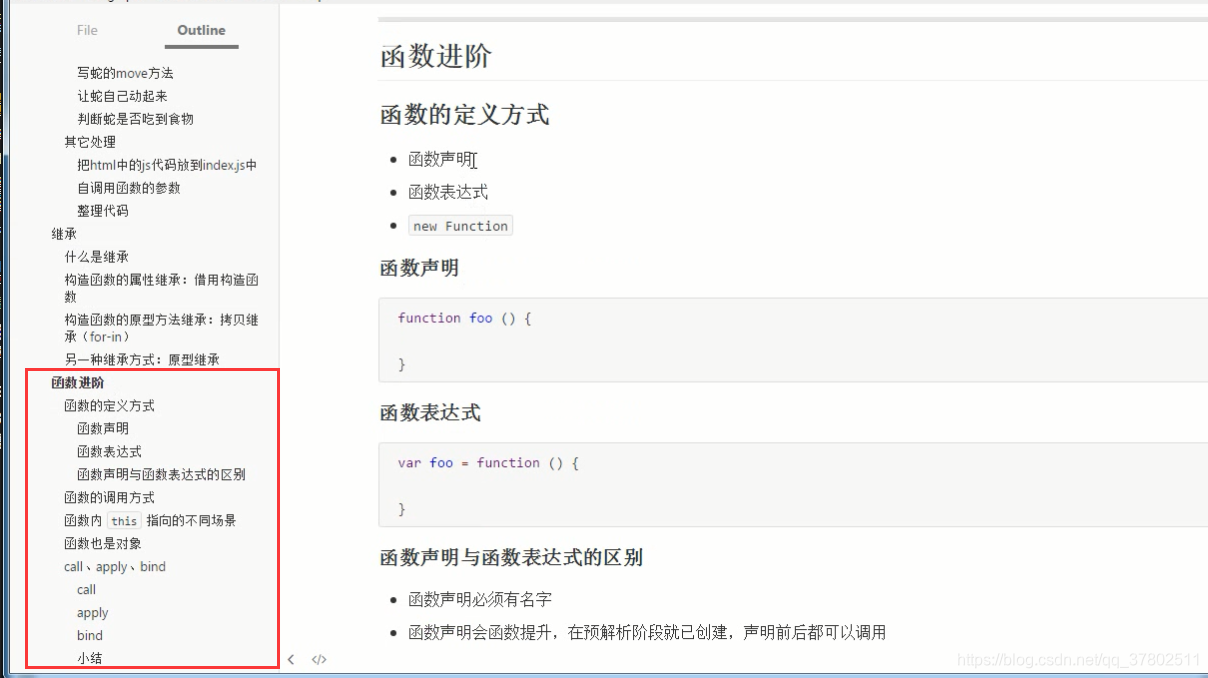Click document heading 函数声明与函数表达式的区别
This screenshot has height=678, width=1208.
[511, 558]
